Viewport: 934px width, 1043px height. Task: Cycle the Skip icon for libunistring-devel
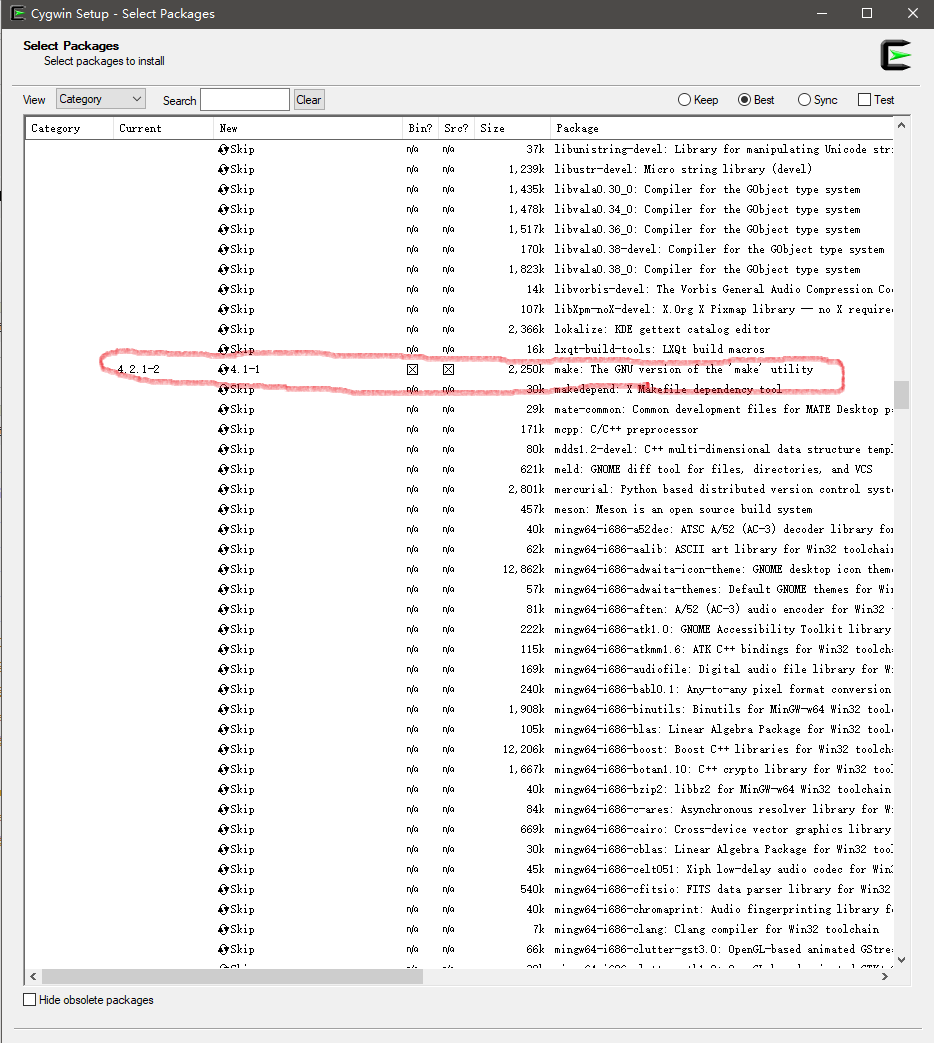pos(224,150)
